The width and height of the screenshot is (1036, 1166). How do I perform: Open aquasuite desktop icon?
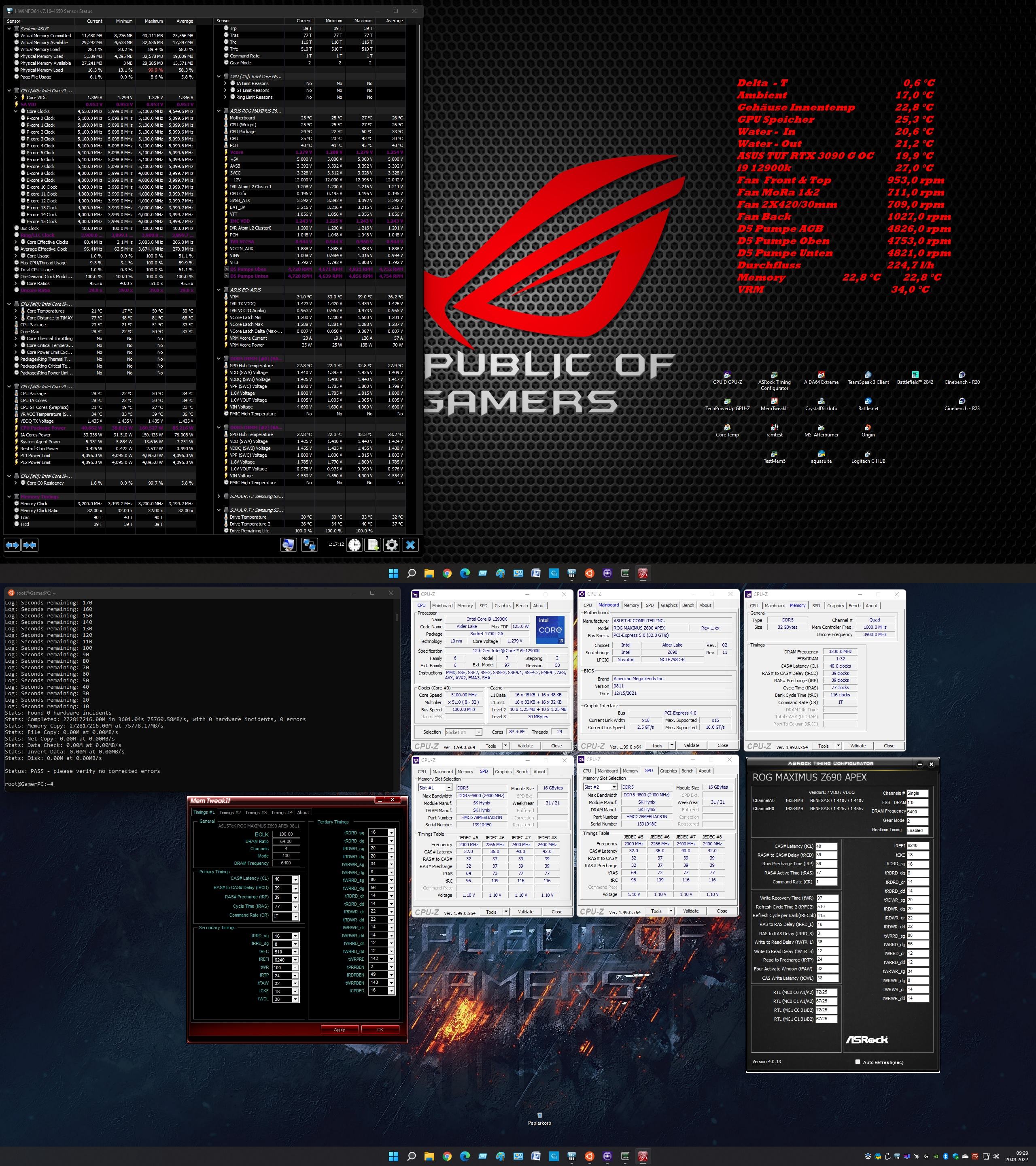(x=821, y=457)
